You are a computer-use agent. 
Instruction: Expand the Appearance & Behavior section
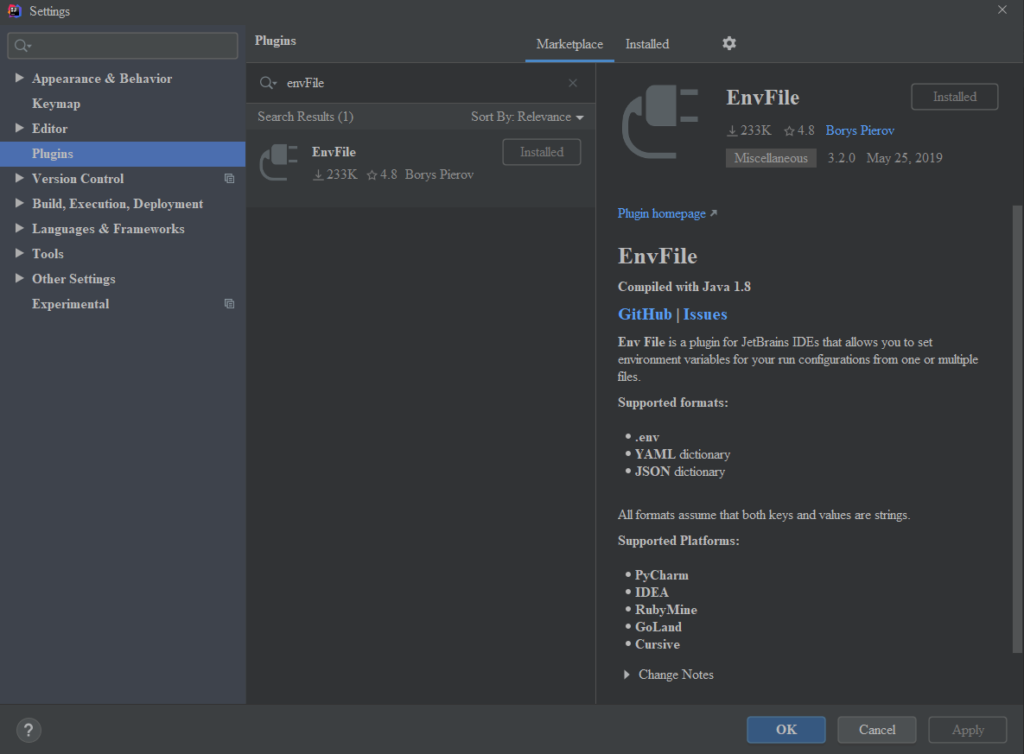click(20, 78)
